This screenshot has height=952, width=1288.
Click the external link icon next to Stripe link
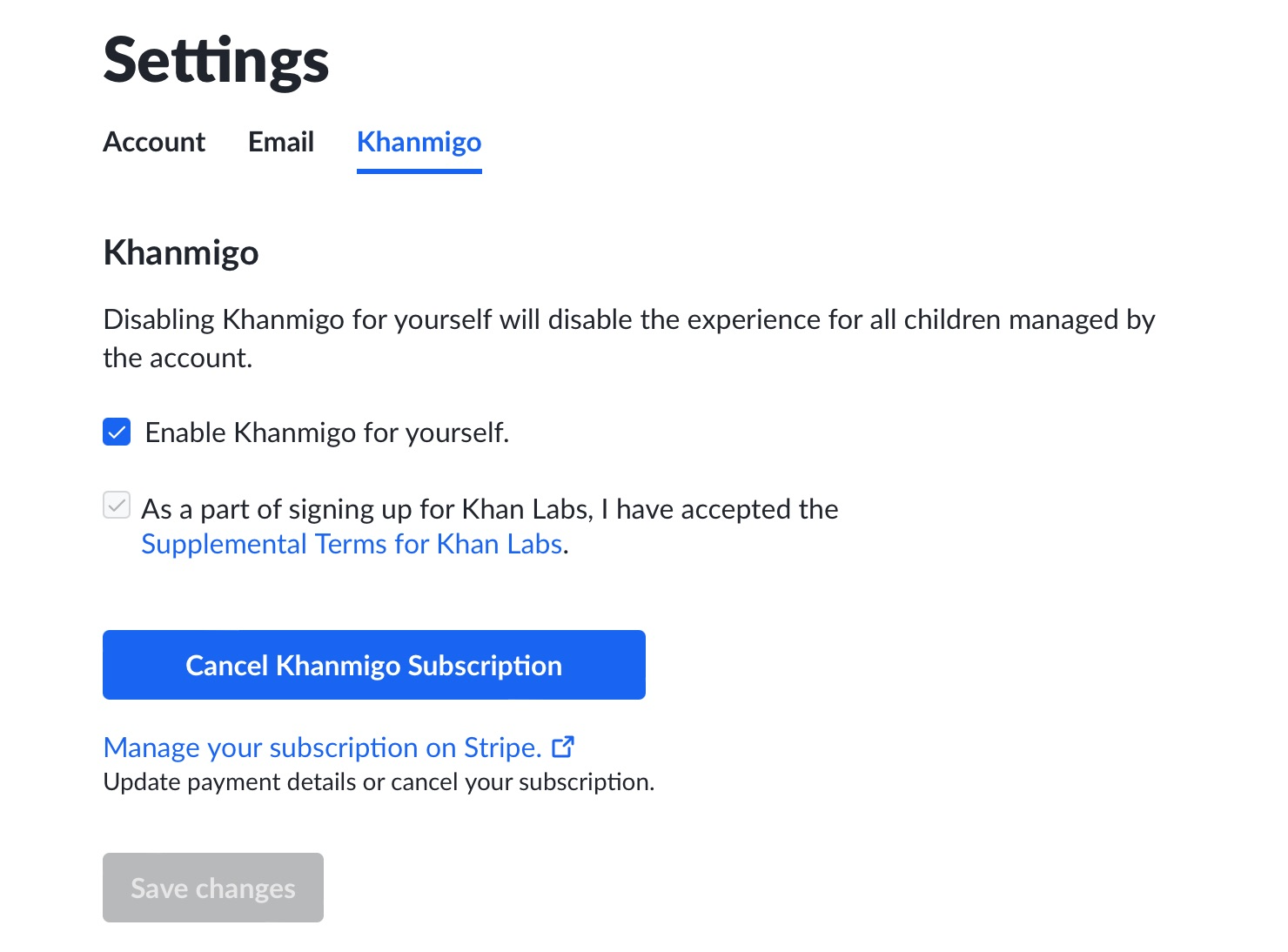tap(564, 746)
